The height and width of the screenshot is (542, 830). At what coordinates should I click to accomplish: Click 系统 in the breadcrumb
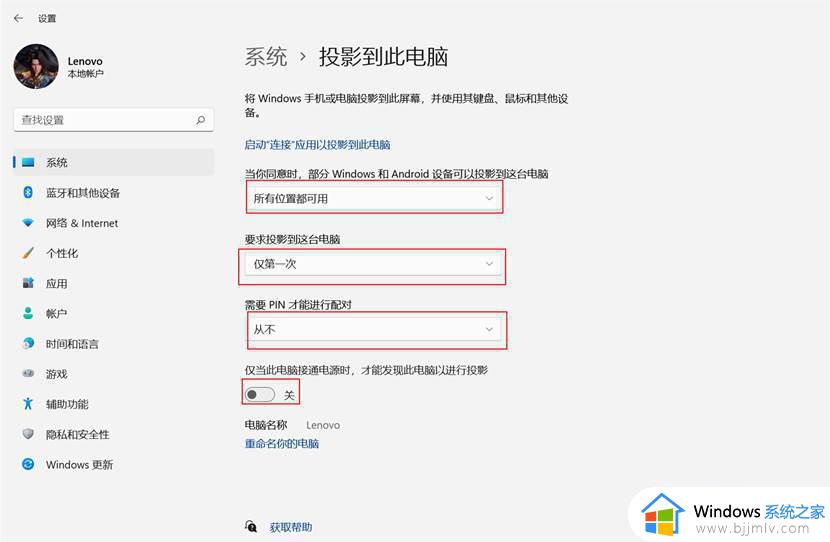[266, 57]
